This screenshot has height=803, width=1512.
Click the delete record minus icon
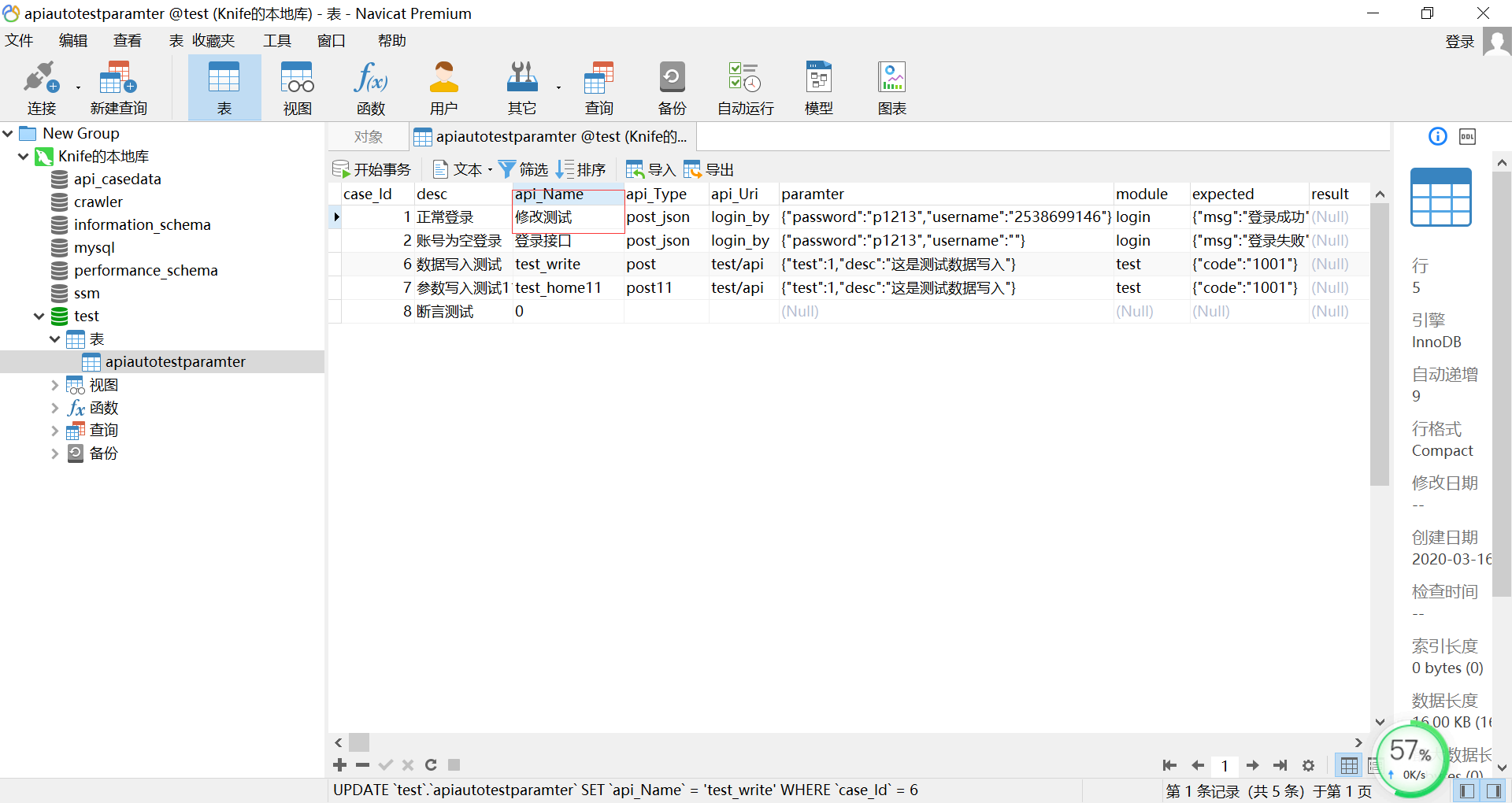pyautogui.click(x=362, y=764)
